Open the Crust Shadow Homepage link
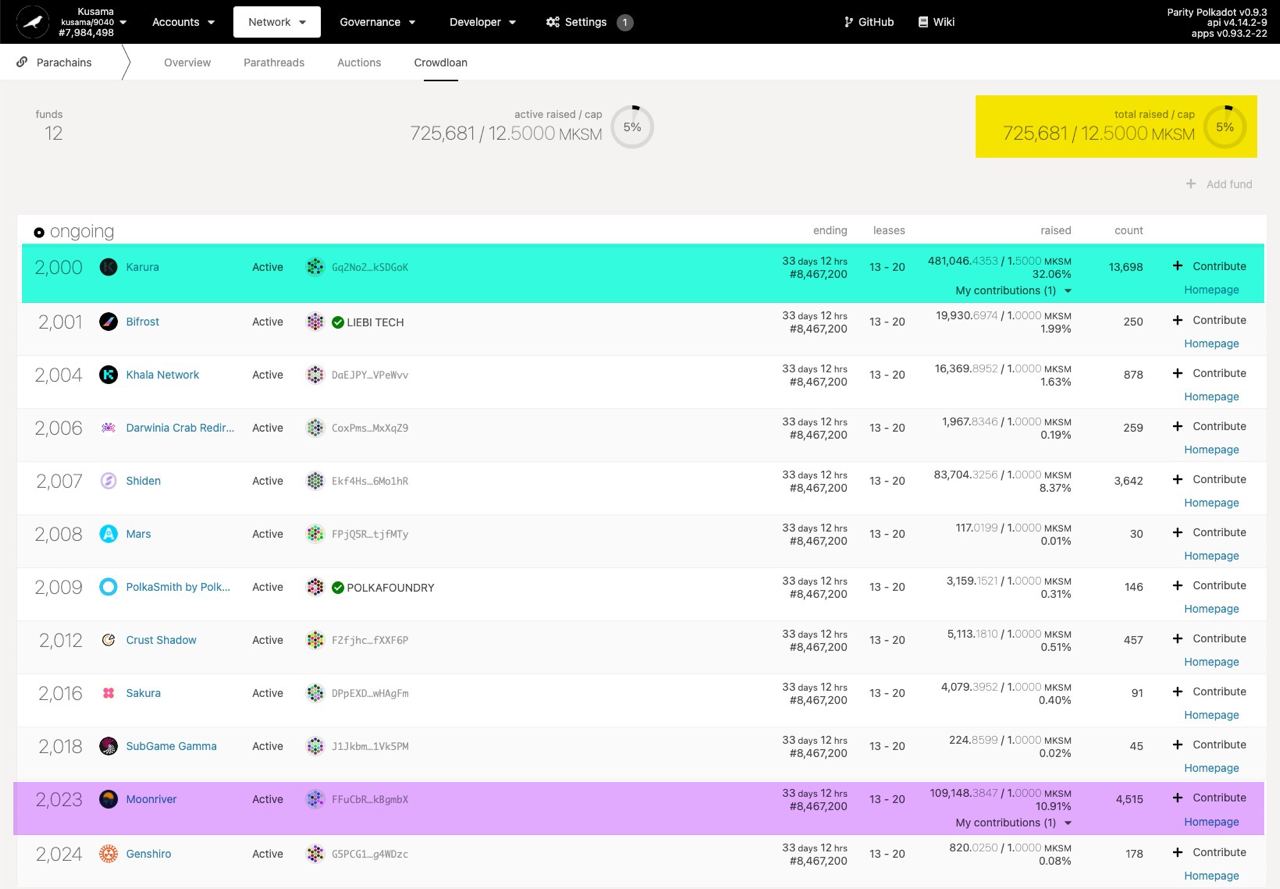The image size is (1280, 889). [1211, 662]
